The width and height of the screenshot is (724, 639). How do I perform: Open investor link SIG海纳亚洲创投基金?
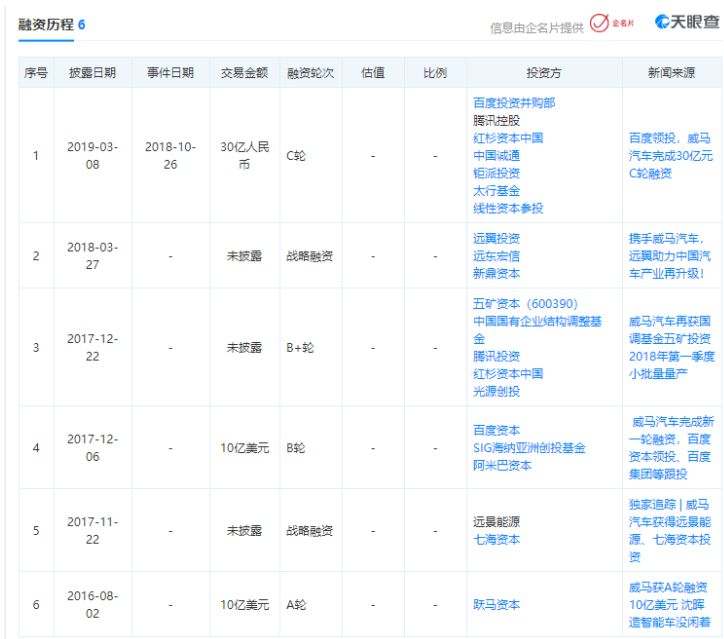pyautogui.click(x=529, y=448)
